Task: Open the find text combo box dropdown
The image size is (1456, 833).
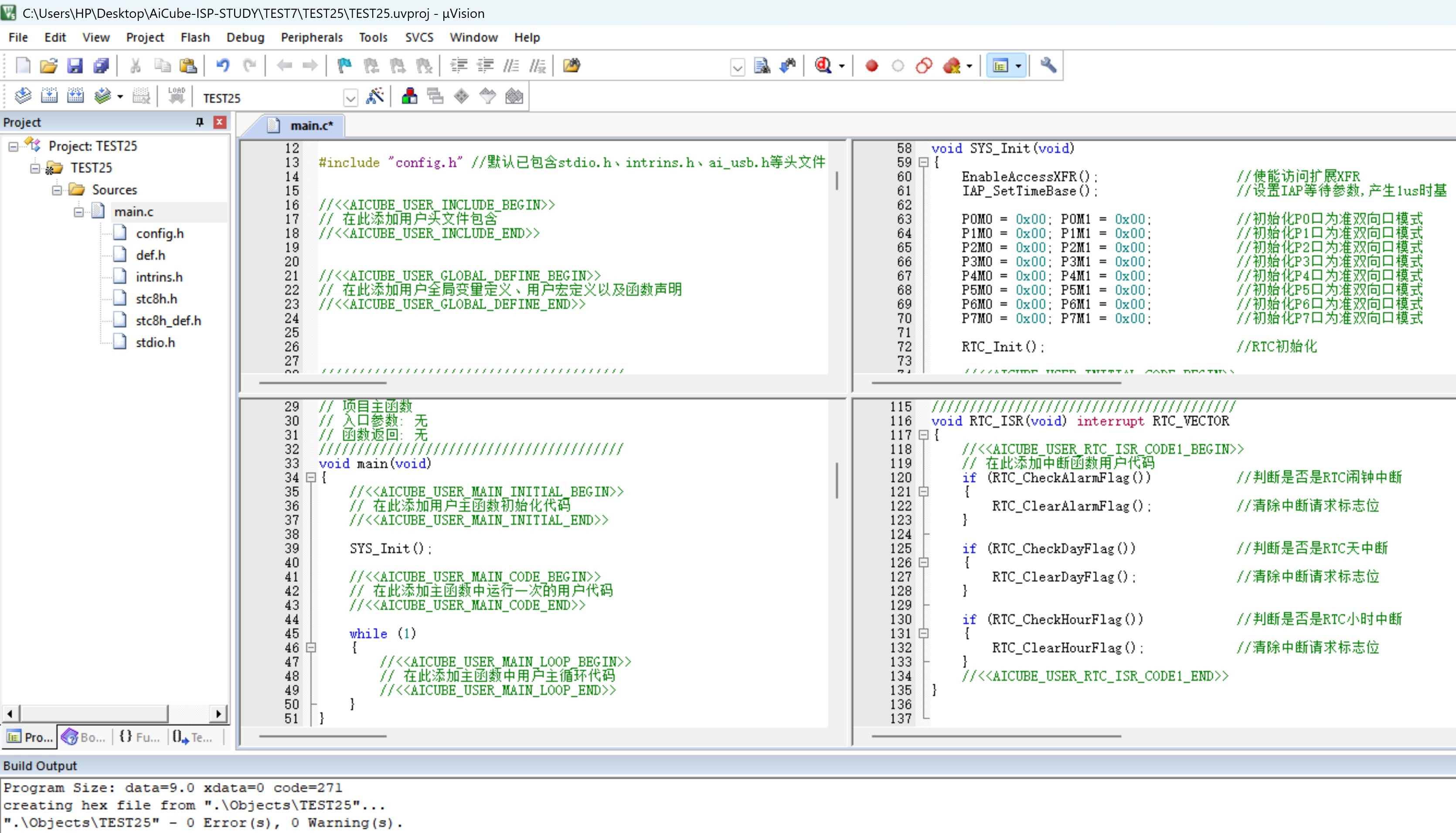Action: [x=738, y=68]
